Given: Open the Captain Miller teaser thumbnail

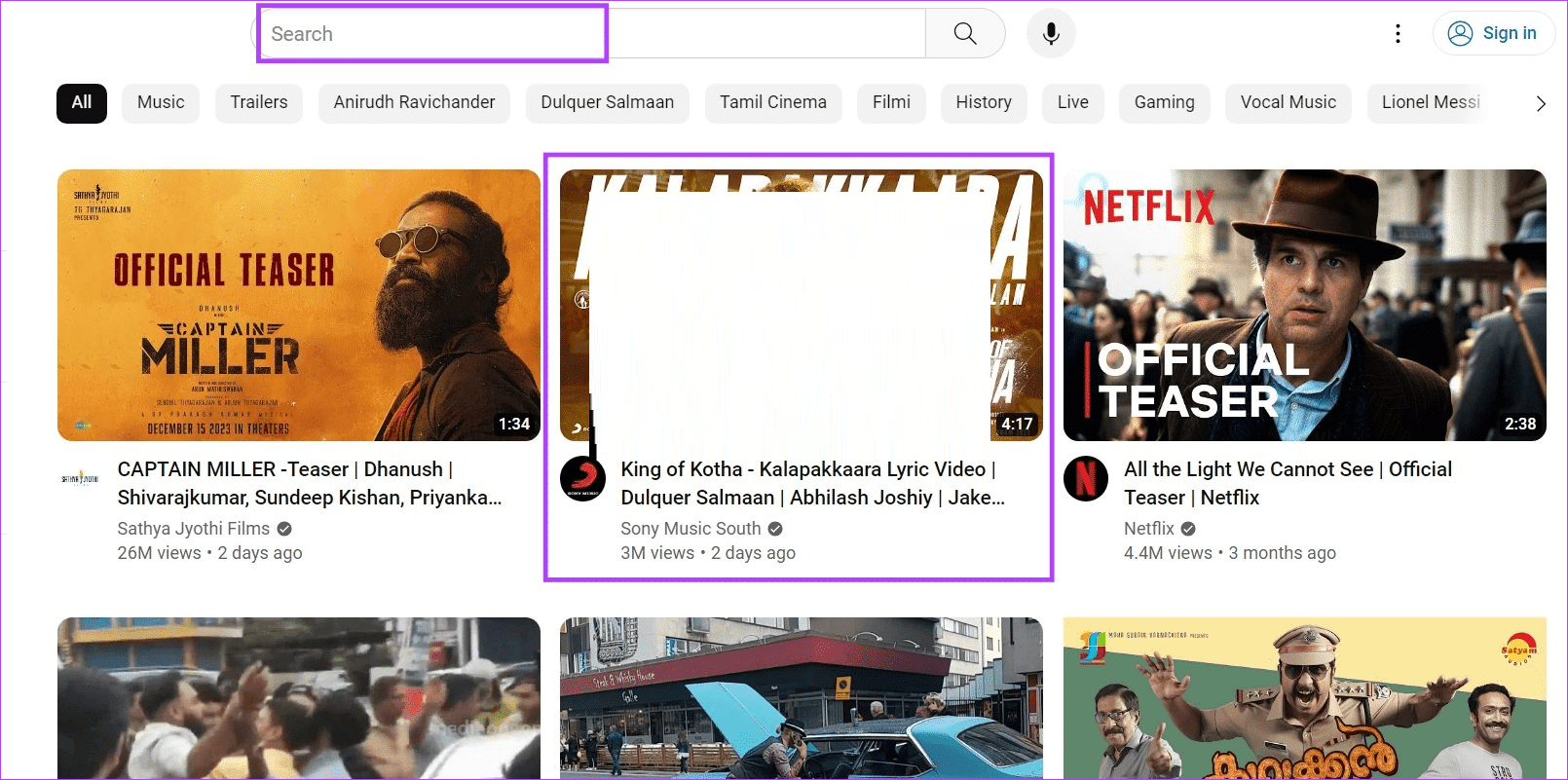Looking at the screenshot, I should pyautogui.click(x=299, y=306).
